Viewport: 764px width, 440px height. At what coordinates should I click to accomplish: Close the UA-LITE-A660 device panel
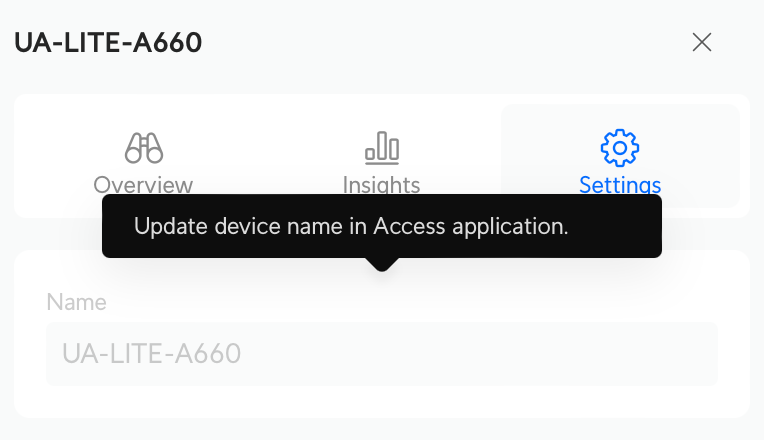click(702, 42)
